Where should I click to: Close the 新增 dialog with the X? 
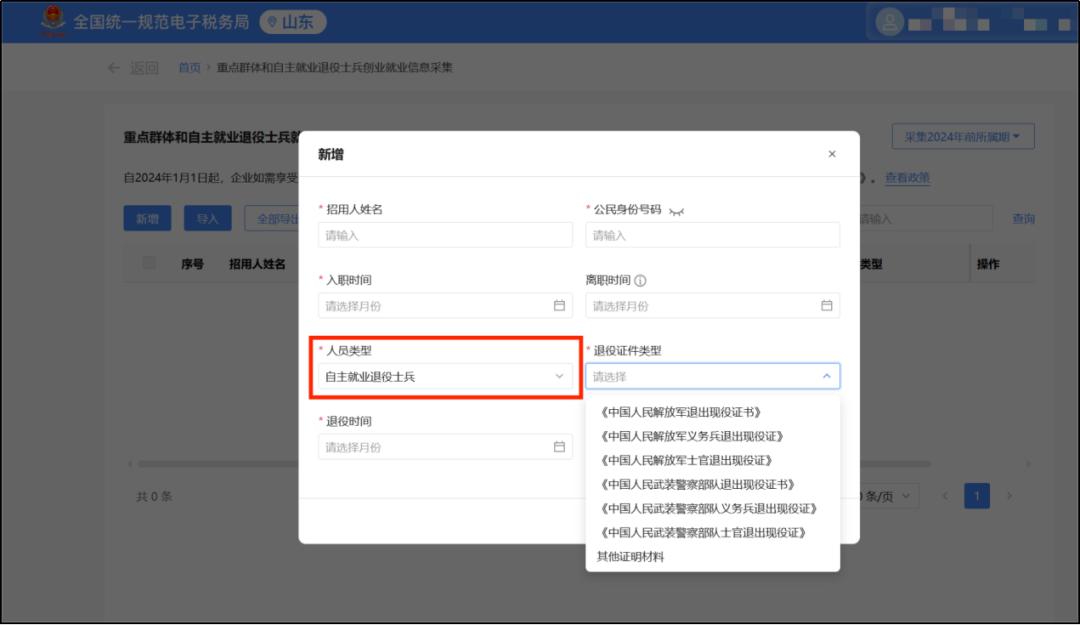click(x=832, y=155)
